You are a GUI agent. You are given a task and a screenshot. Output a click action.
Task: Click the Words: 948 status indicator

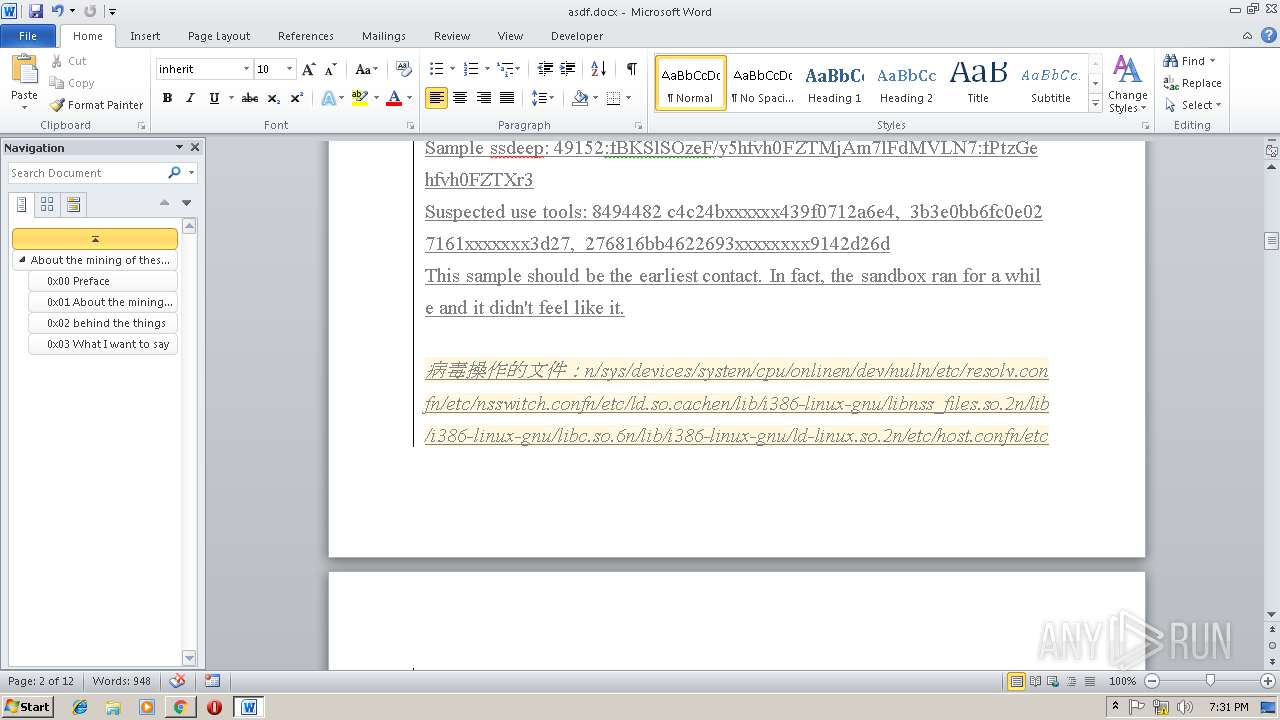(122, 681)
